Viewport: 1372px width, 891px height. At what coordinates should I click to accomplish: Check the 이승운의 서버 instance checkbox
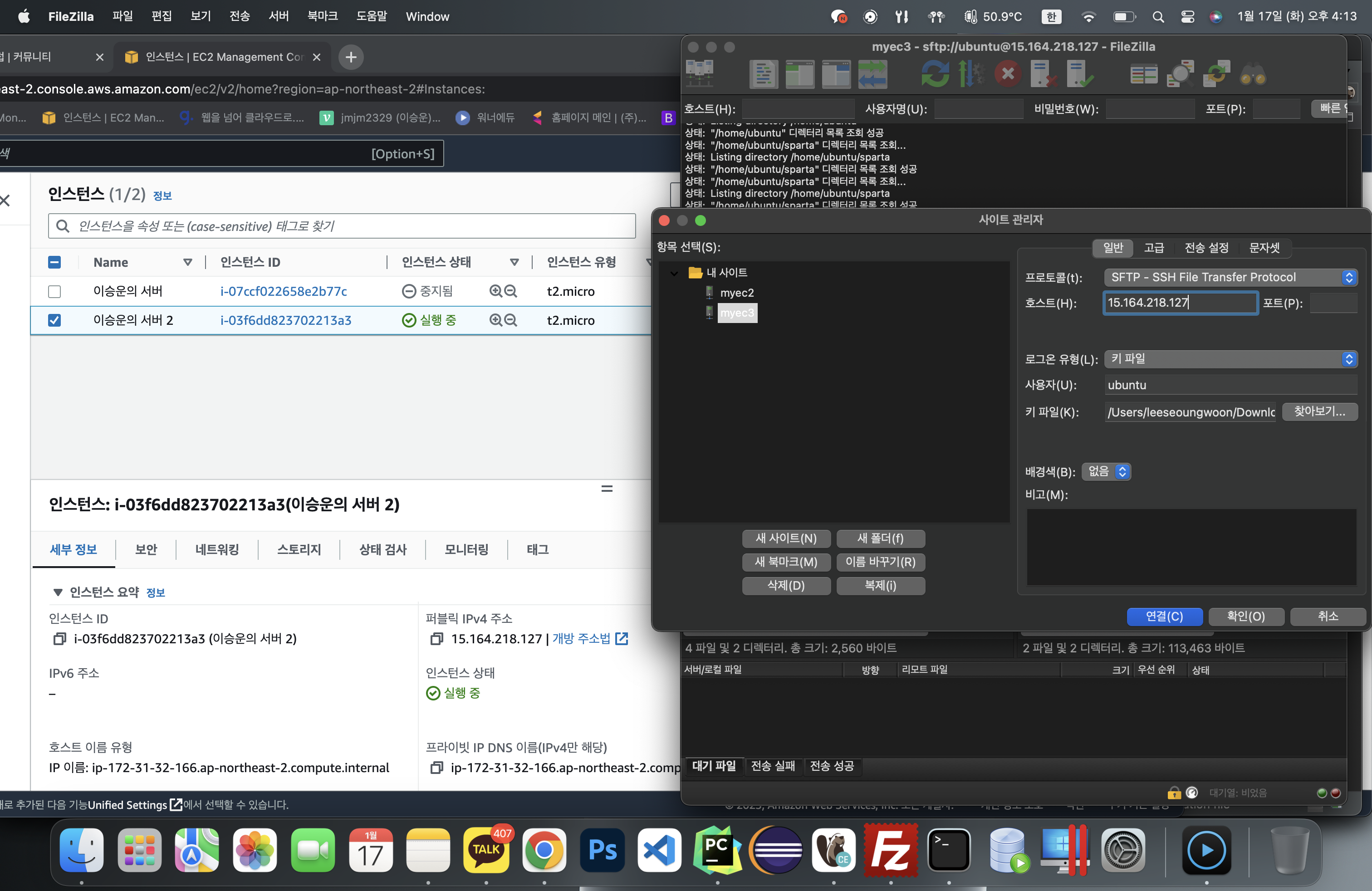pos(54,292)
